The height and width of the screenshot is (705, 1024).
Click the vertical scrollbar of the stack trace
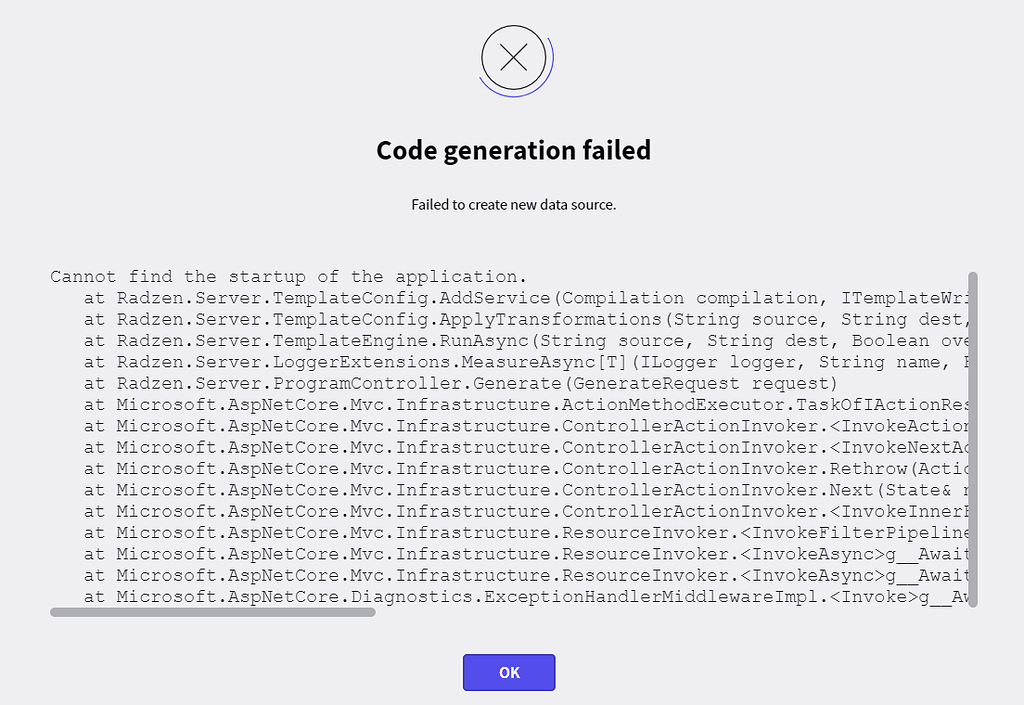point(973,440)
